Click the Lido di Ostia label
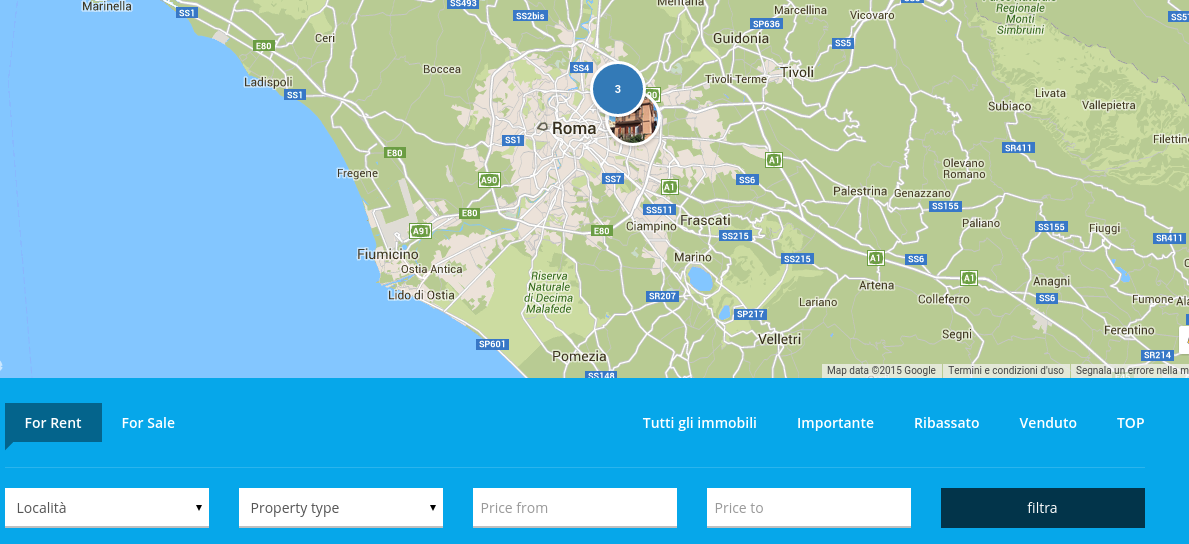 click(421, 295)
